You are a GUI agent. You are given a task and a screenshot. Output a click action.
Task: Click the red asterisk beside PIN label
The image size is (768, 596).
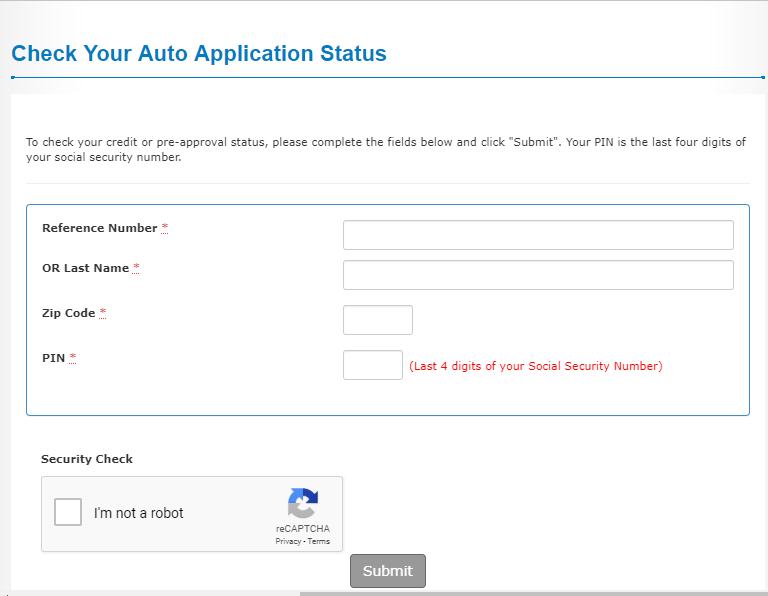(x=73, y=358)
